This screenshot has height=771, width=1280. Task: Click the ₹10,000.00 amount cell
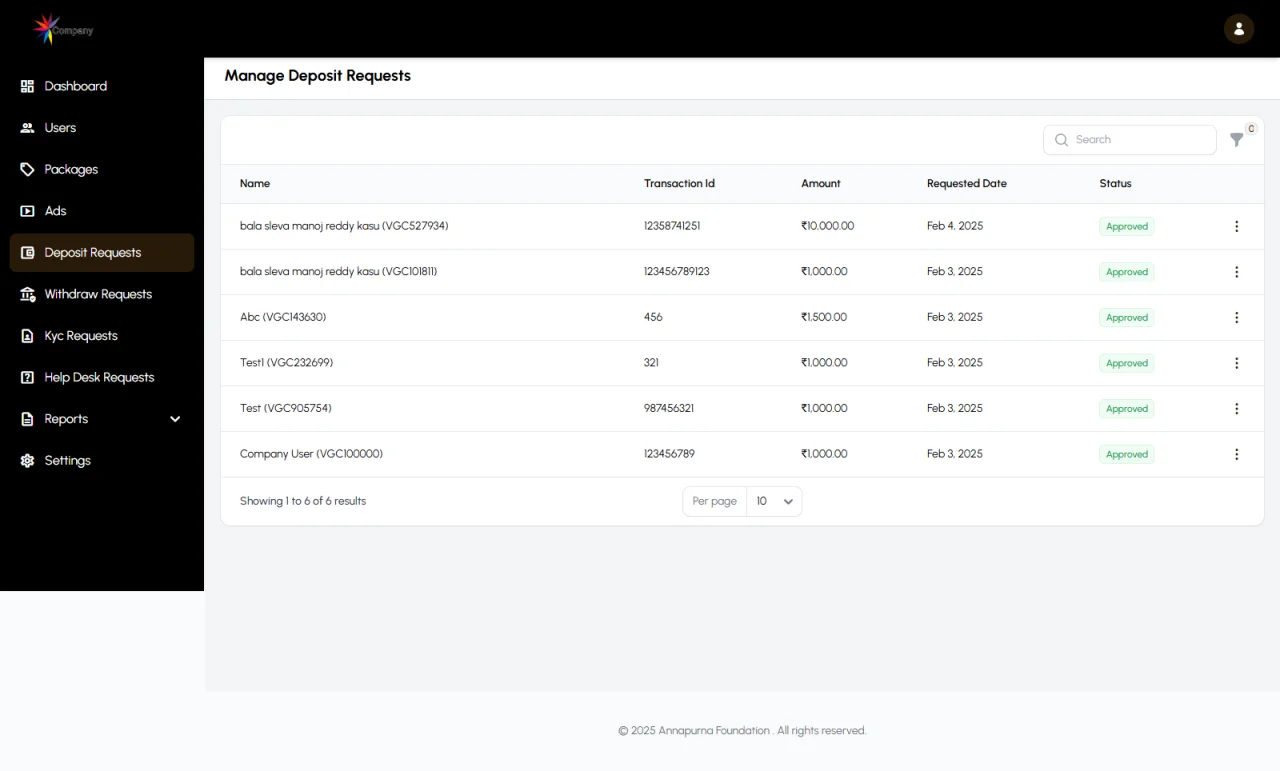pos(828,226)
